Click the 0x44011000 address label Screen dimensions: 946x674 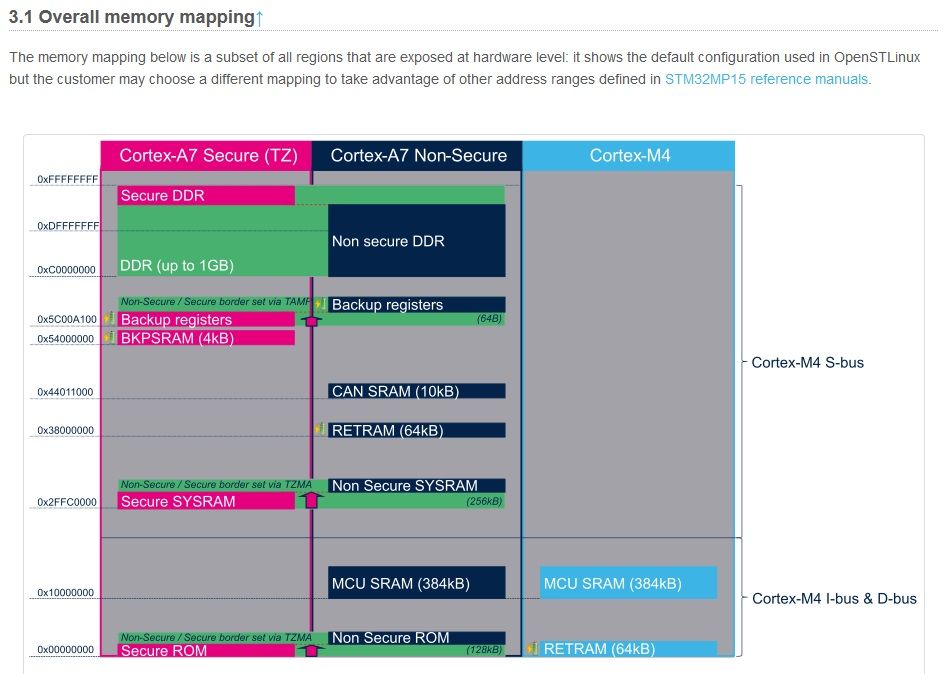coord(65,392)
